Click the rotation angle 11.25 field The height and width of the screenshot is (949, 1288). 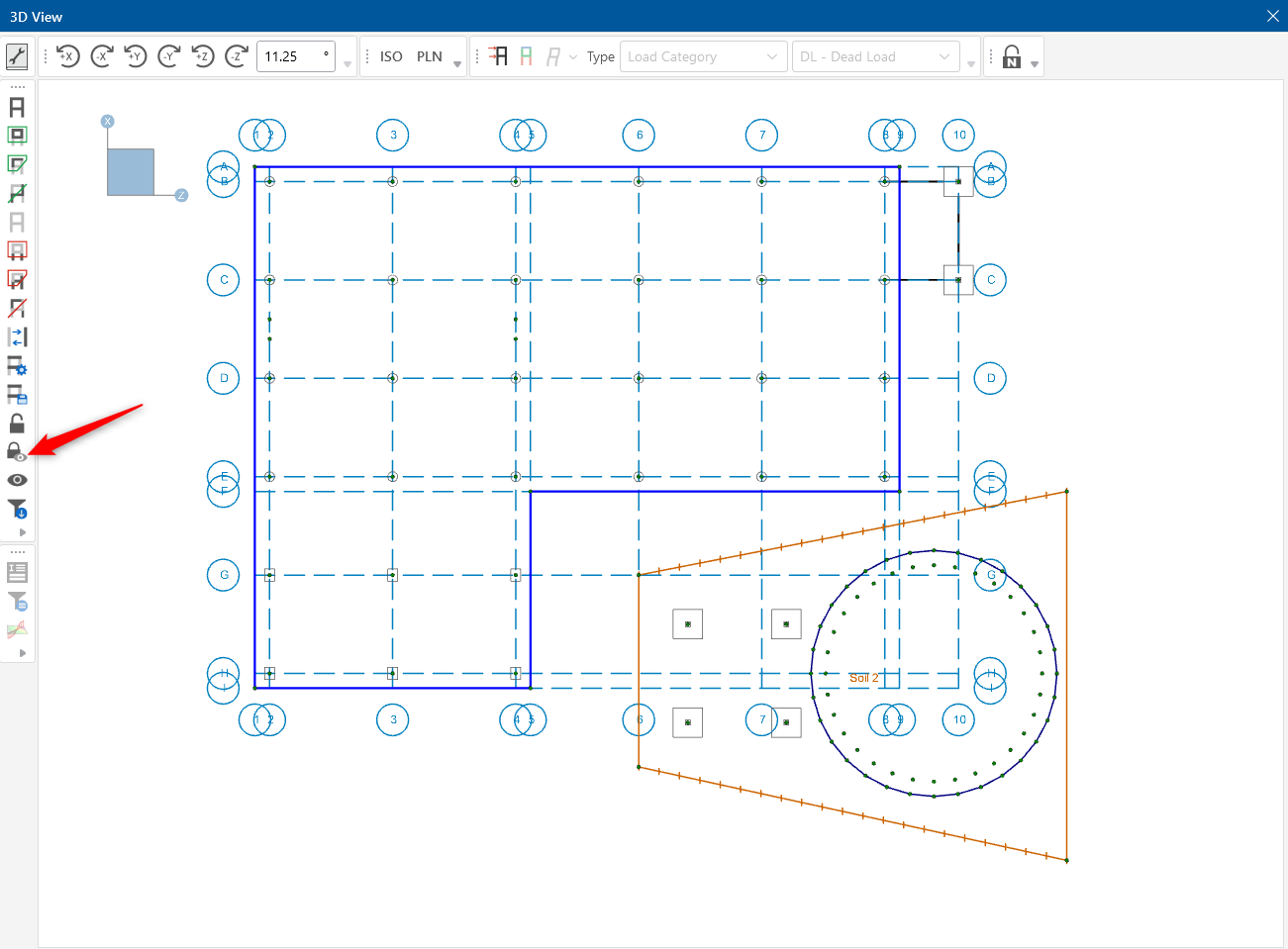click(294, 56)
